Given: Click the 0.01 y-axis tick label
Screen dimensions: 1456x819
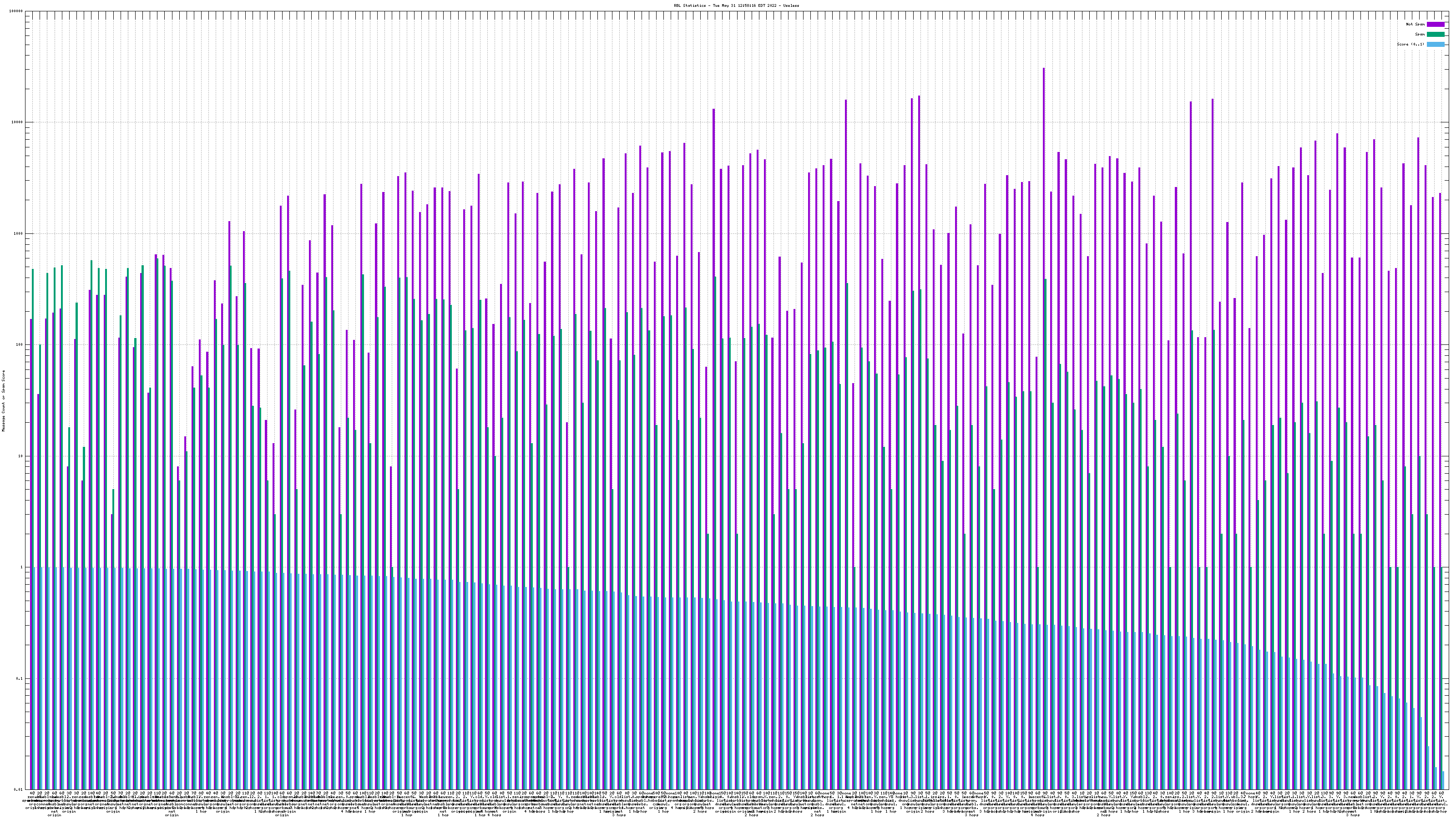Looking at the screenshot, I should point(19,789).
